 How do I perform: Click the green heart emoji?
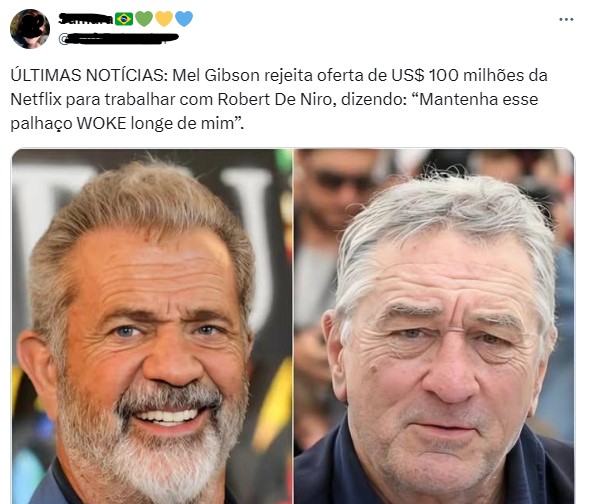pyautogui.click(x=144, y=19)
